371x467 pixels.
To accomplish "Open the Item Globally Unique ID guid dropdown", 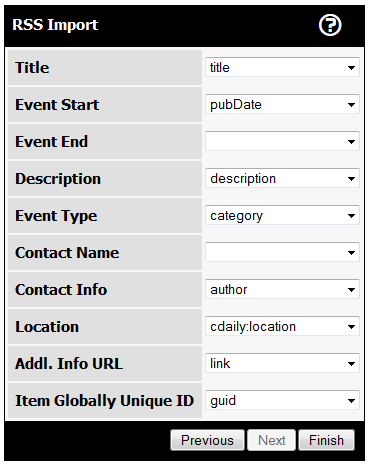I will (x=282, y=400).
